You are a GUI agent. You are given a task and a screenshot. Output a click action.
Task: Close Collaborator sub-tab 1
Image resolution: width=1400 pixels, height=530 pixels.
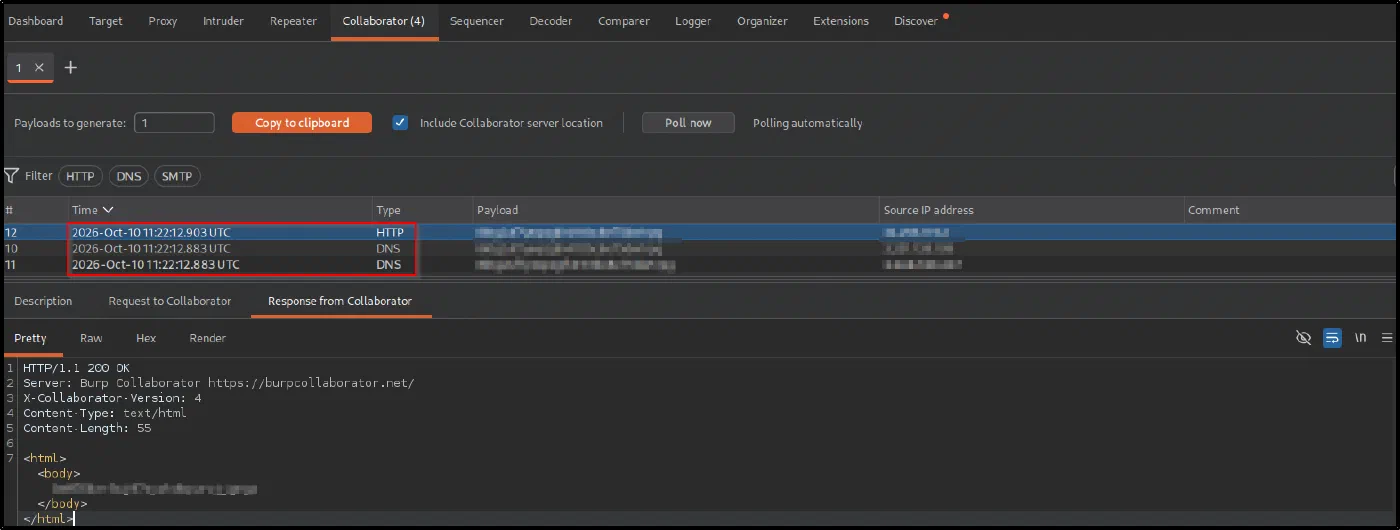(39, 67)
